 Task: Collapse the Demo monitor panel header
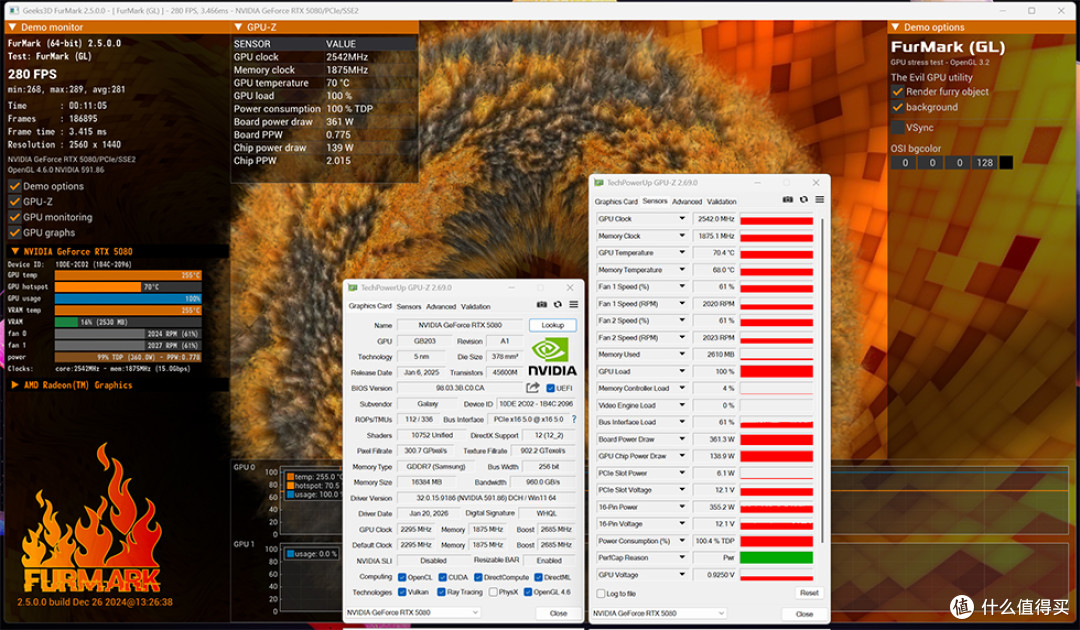coord(13,27)
